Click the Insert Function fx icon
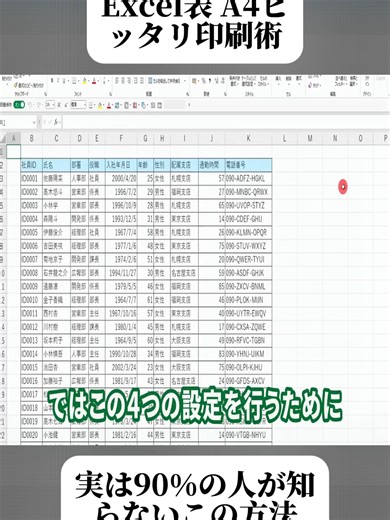This screenshot has width=390, height=520. click(x=57, y=123)
